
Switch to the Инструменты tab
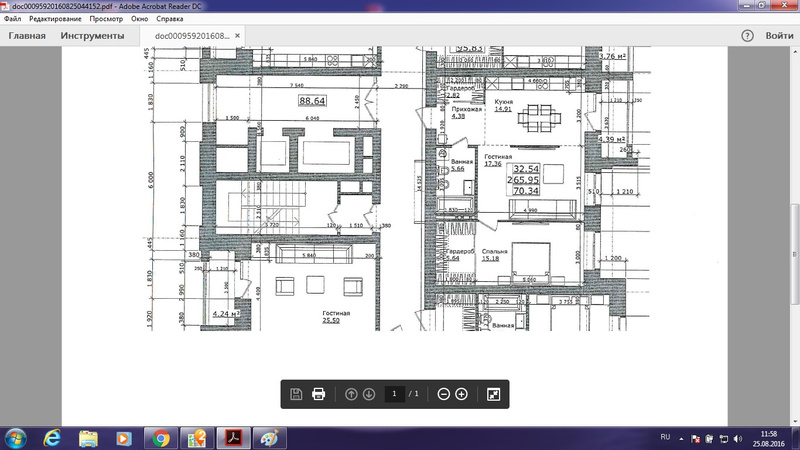tap(92, 36)
